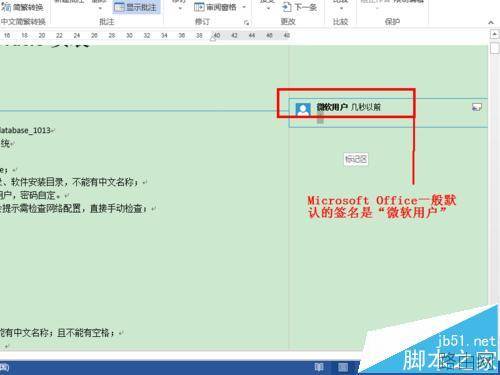This screenshot has width=500, height=375.
Task: Open the 审阅窗格 reviewing pane
Action: point(216,7)
